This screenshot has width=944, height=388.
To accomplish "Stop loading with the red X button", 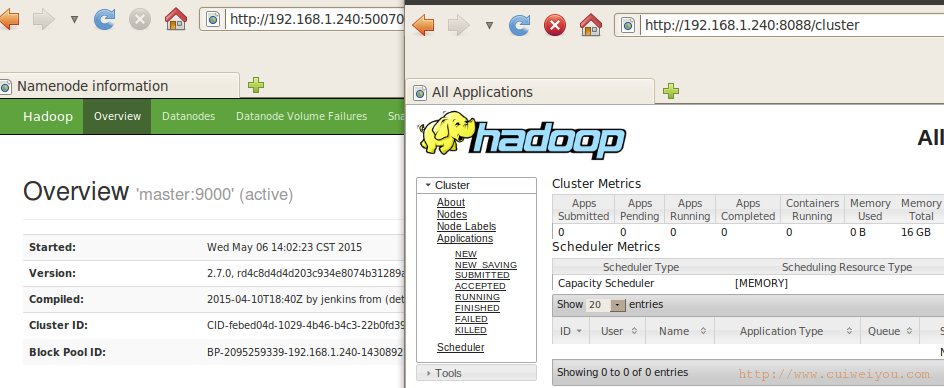I will click(x=555, y=25).
